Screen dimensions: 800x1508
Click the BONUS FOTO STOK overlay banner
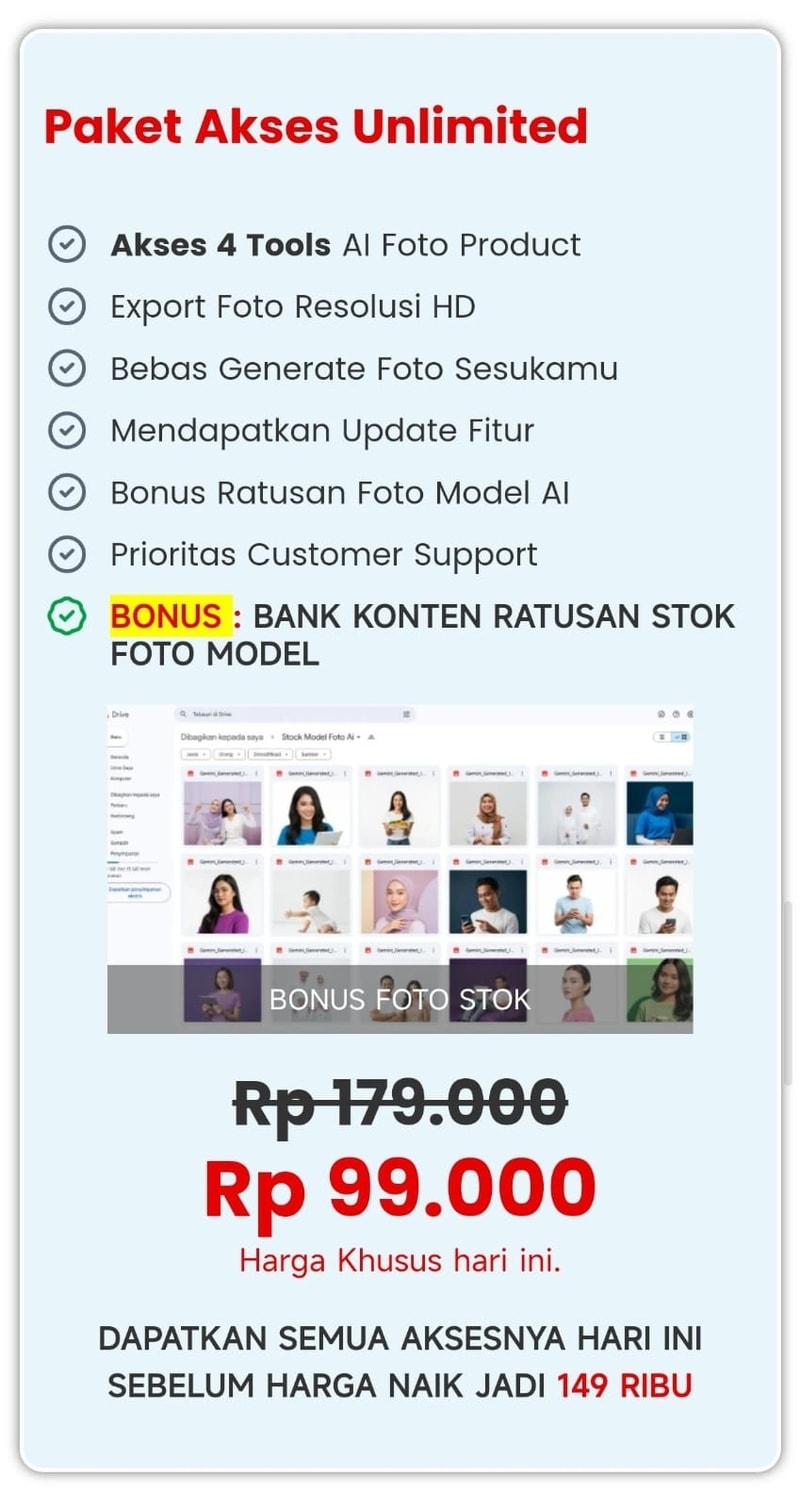point(400,999)
